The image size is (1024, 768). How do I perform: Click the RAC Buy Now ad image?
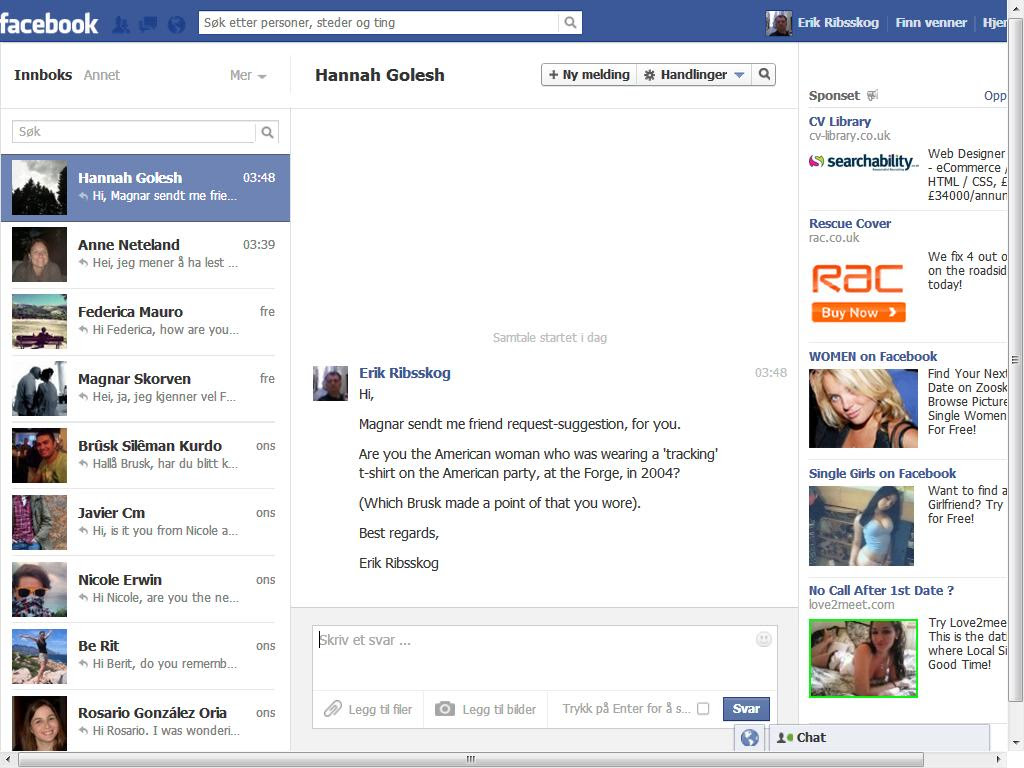pos(858,292)
